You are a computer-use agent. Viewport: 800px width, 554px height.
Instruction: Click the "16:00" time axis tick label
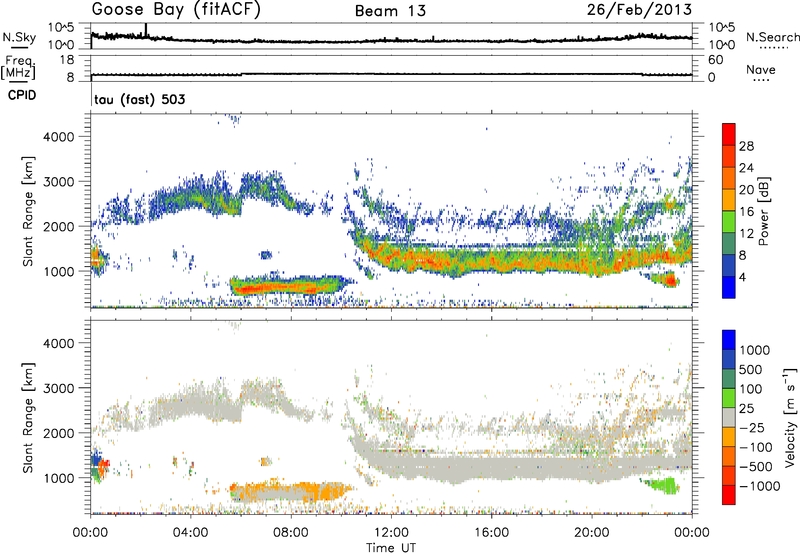pos(492,533)
